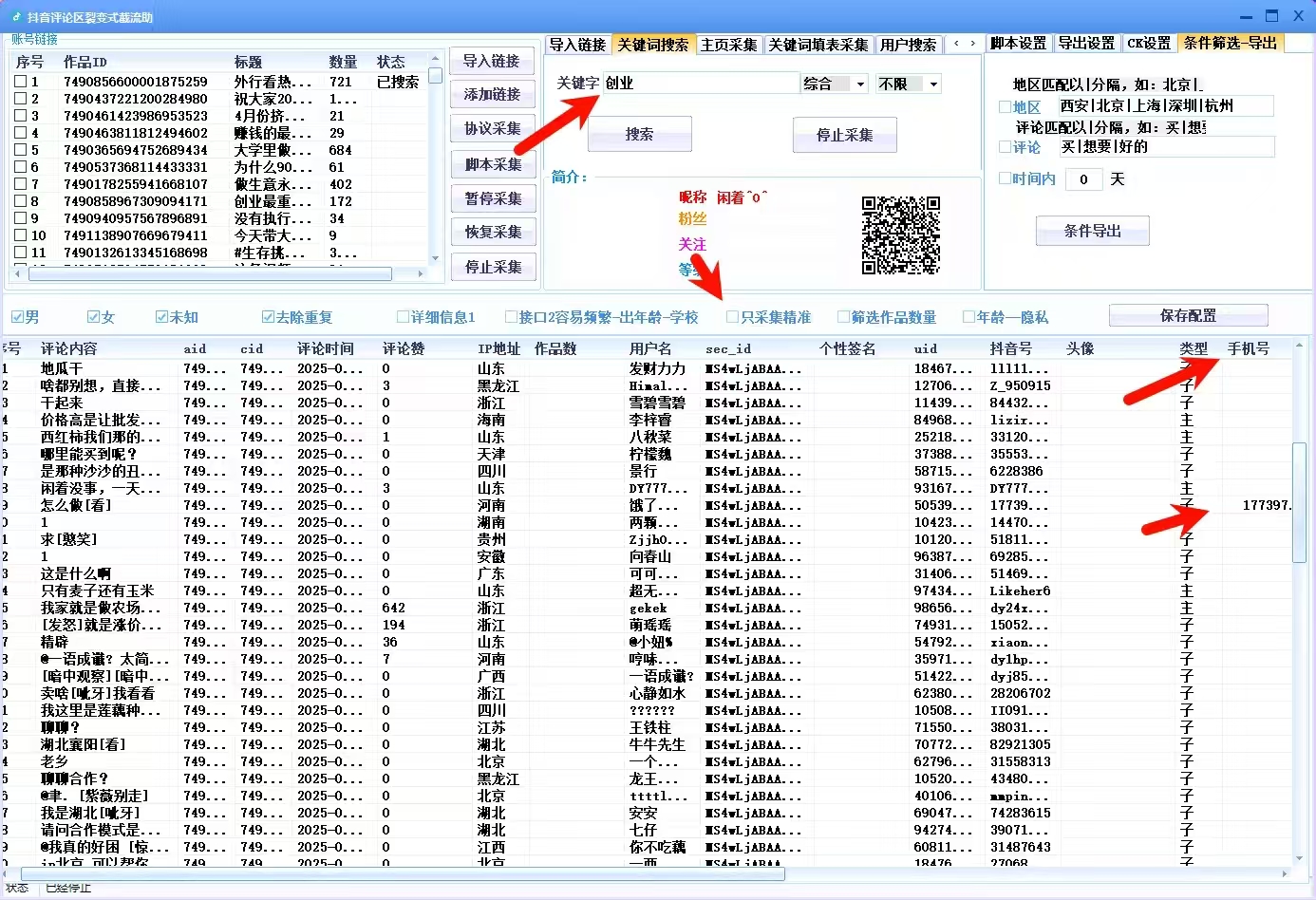The height and width of the screenshot is (900, 1316).
Task: Click 停止采集 beside the 搜索 button
Action: tap(845, 136)
